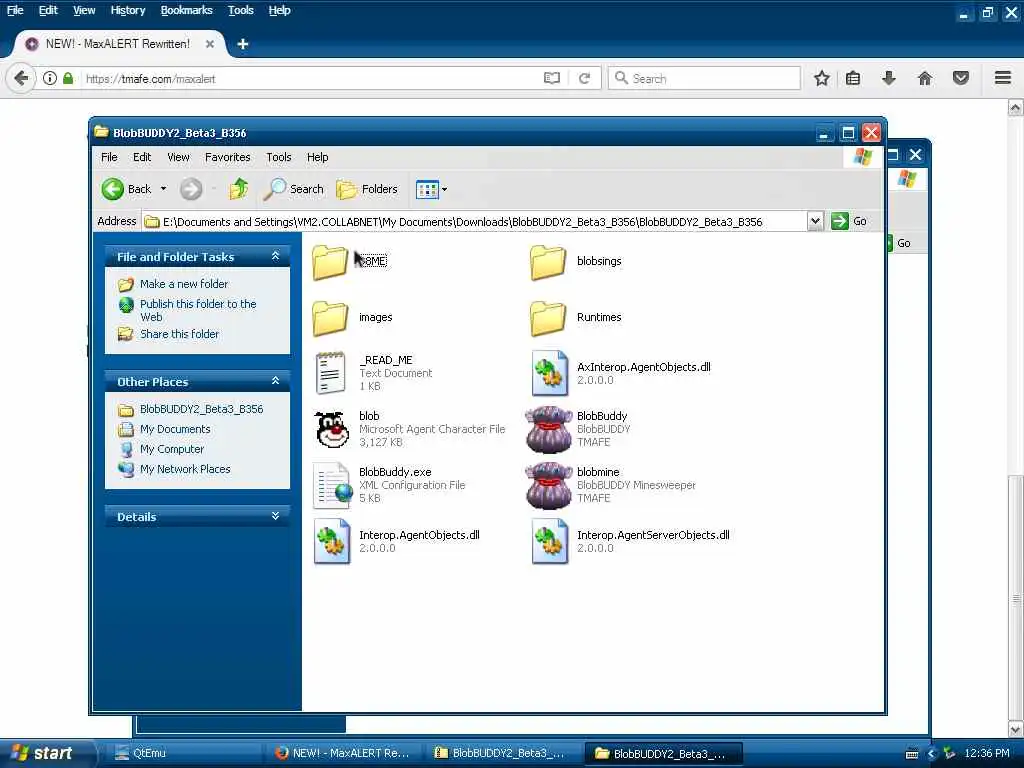
Task: Bookmark this page with star icon
Action: click(x=822, y=78)
